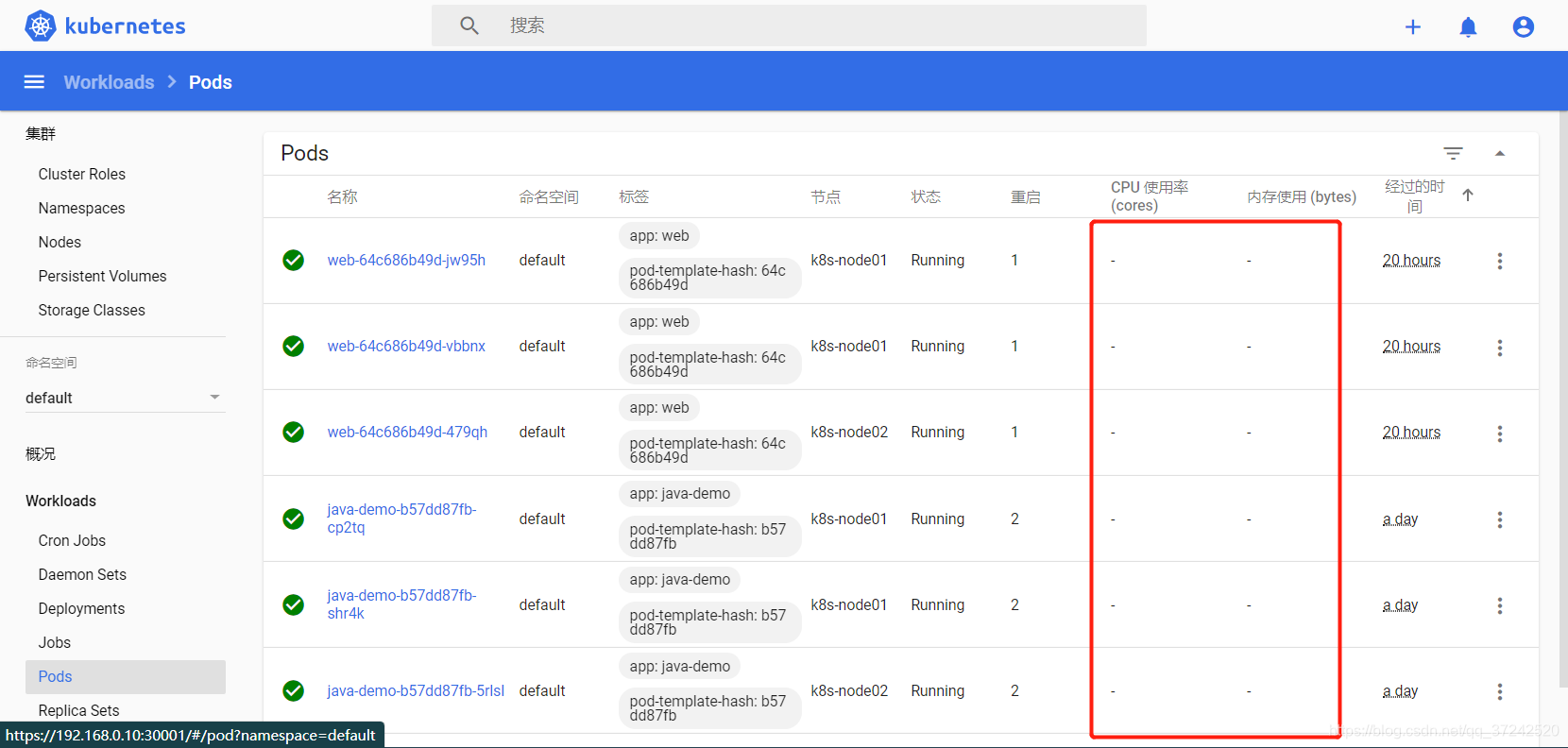Open the 概况 overview section
This screenshot has height=748, width=1568.
[x=41, y=453]
